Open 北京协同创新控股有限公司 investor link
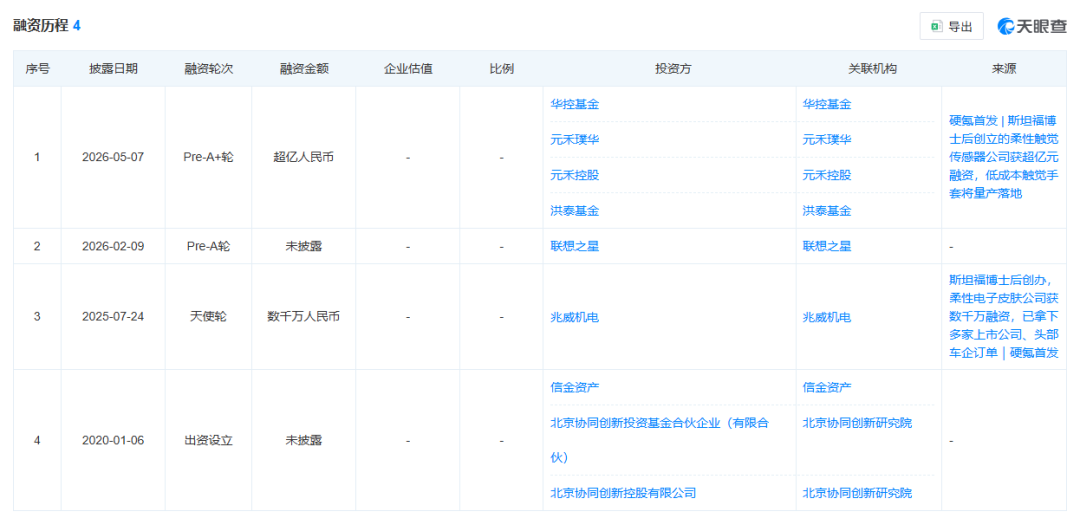The width and height of the screenshot is (1080, 518). 623,493
